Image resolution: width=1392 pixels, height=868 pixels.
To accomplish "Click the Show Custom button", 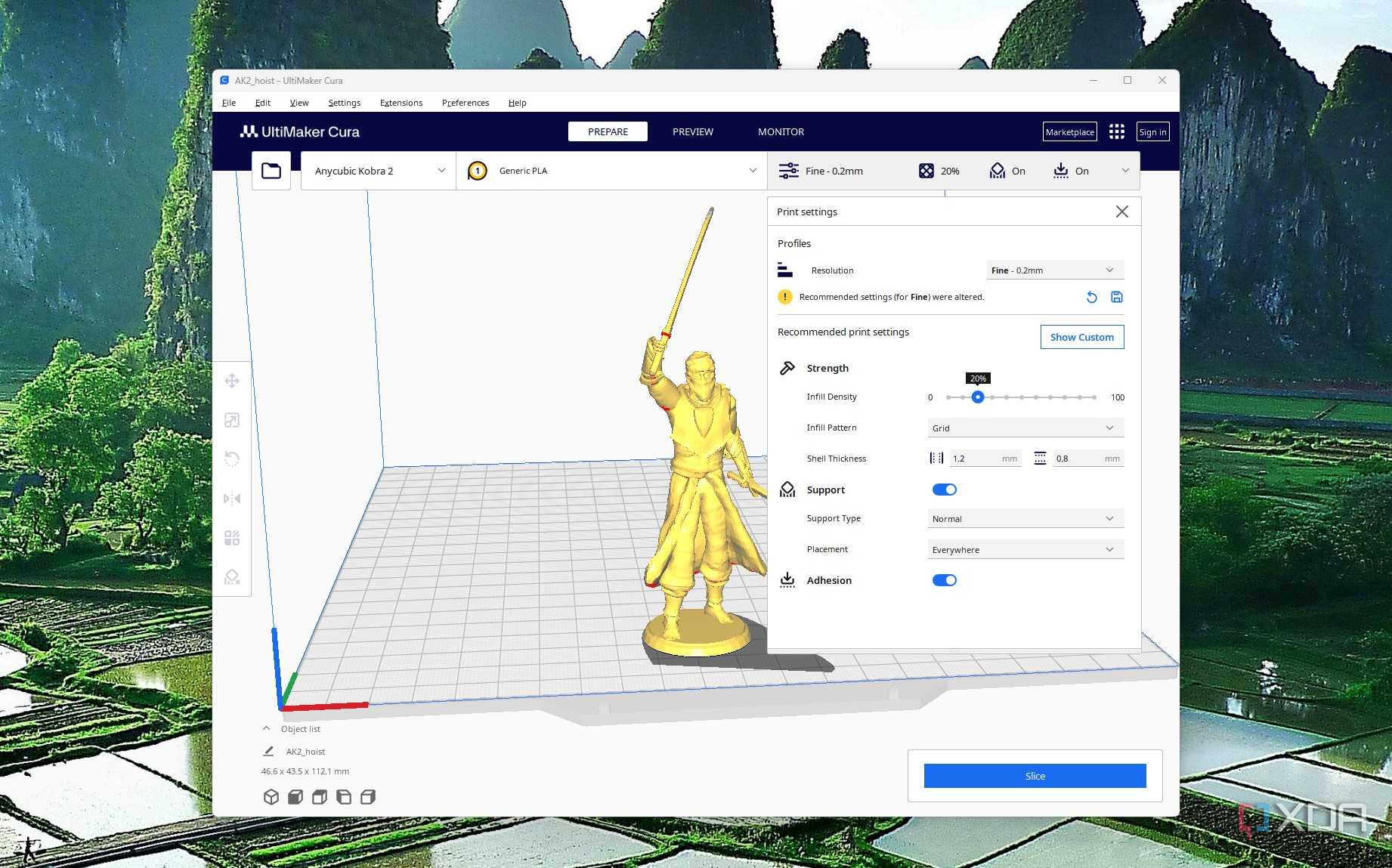I will click(1082, 337).
